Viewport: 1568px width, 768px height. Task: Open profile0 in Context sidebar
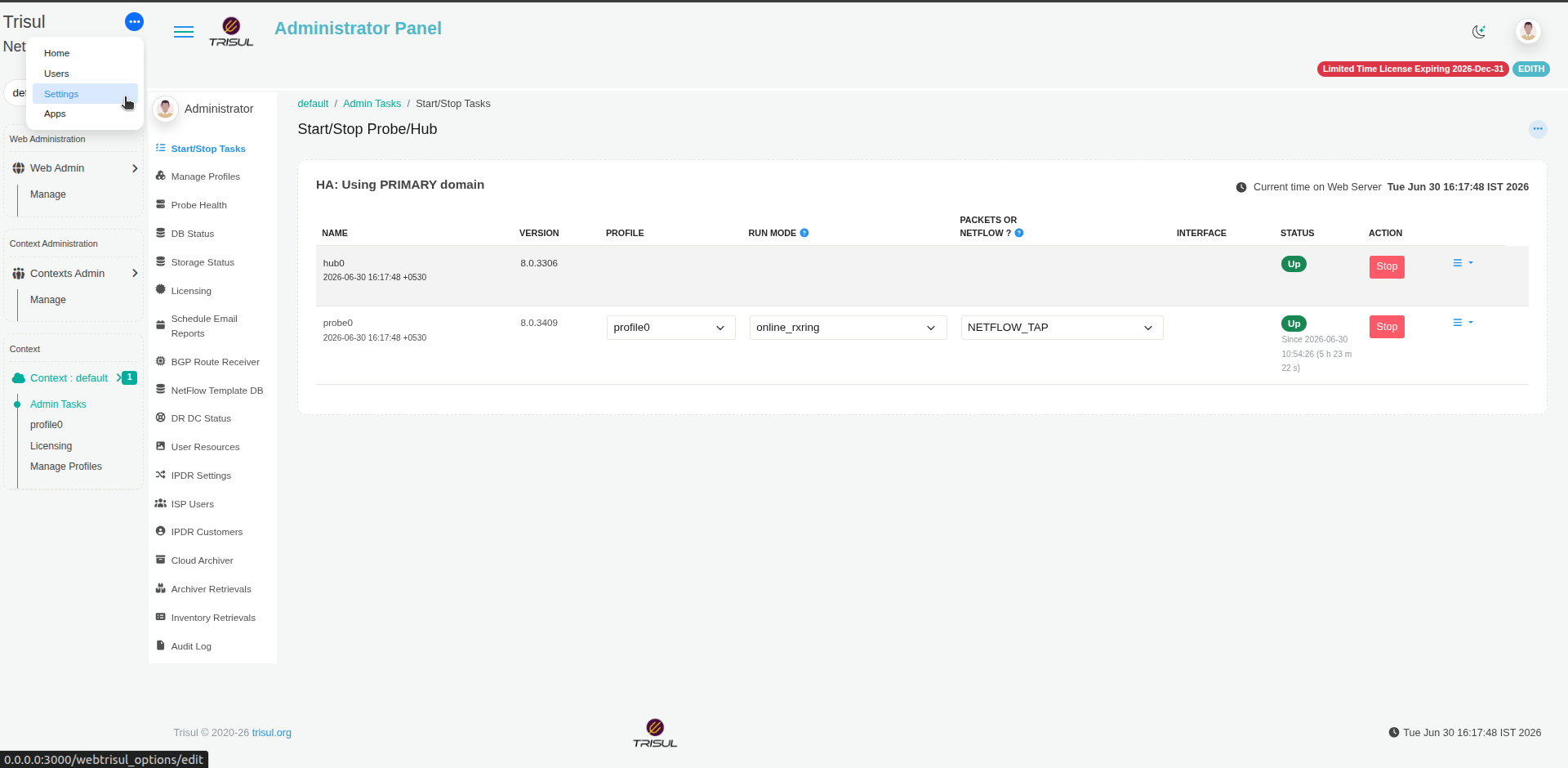coord(47,425)
